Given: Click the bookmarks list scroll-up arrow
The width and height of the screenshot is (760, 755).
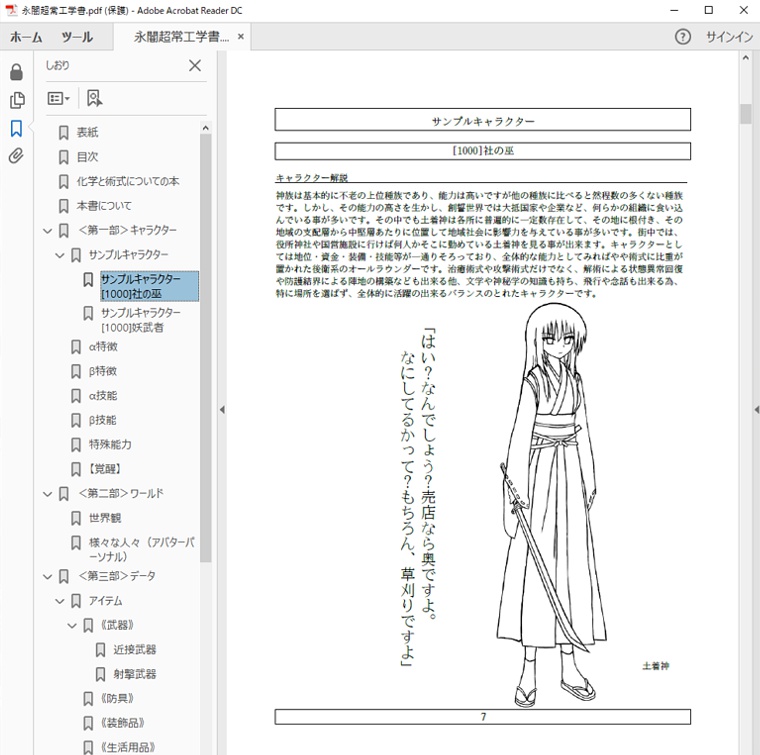Looking at the screenshot, I should tap(206, 128).
